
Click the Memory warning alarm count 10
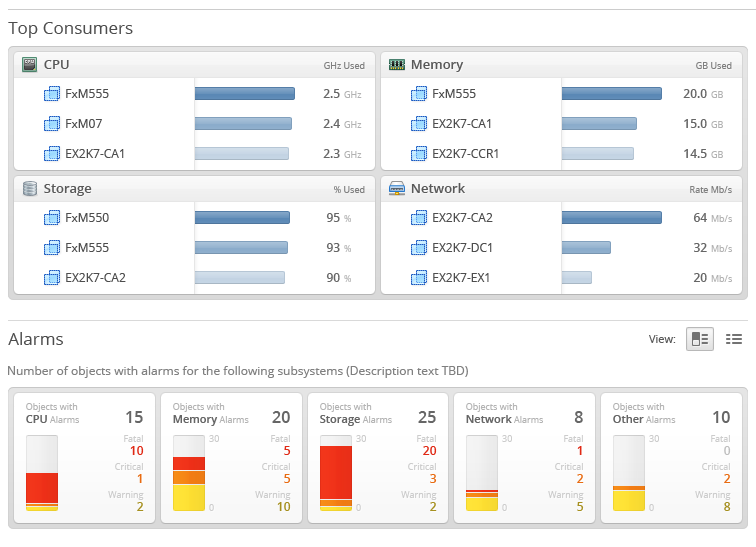click(x=282, y=507)
